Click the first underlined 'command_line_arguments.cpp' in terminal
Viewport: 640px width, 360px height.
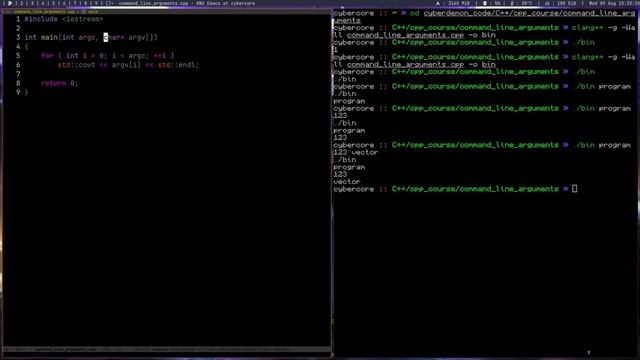click(405, 35)
